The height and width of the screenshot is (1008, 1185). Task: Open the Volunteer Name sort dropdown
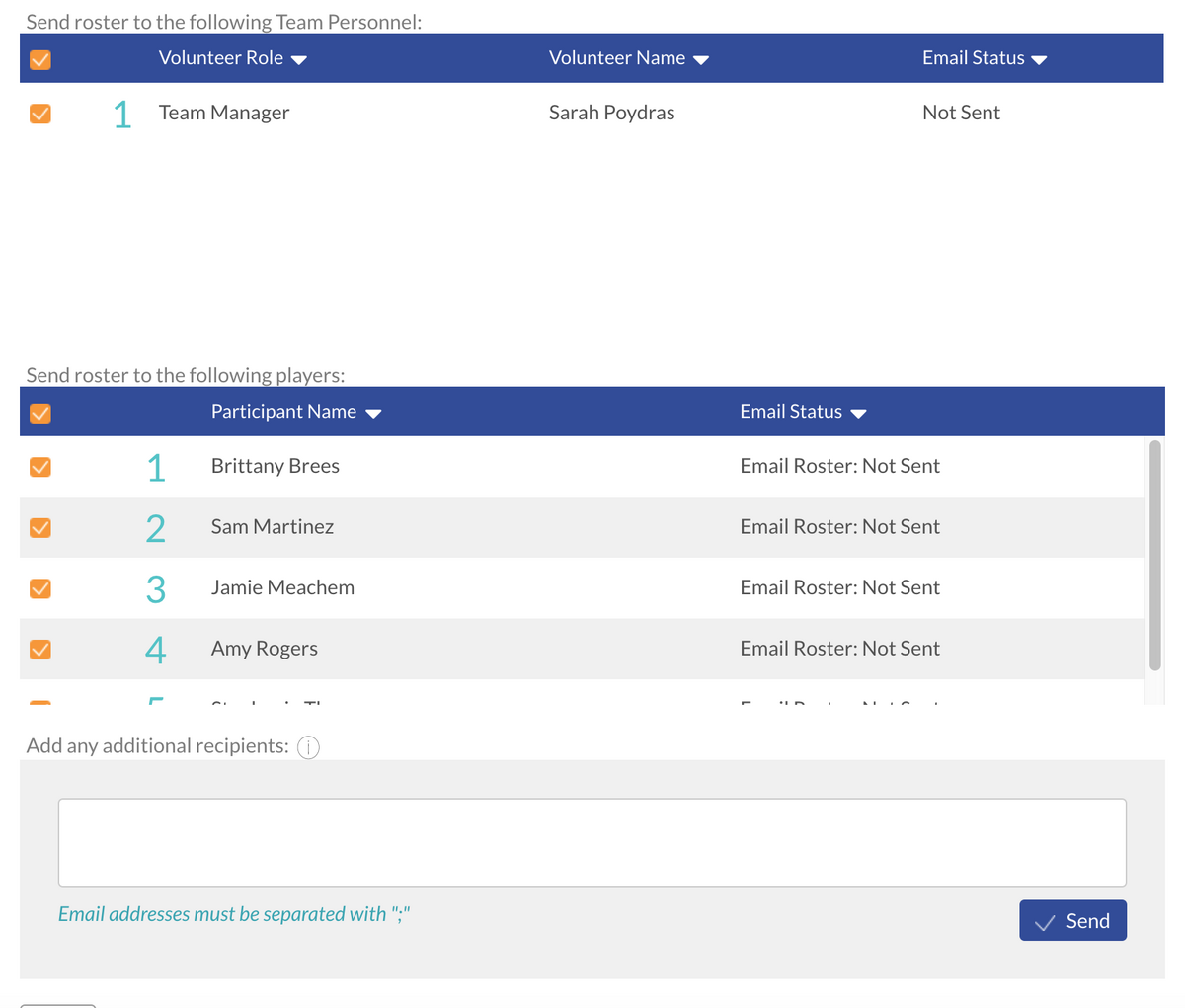[702, 58]
